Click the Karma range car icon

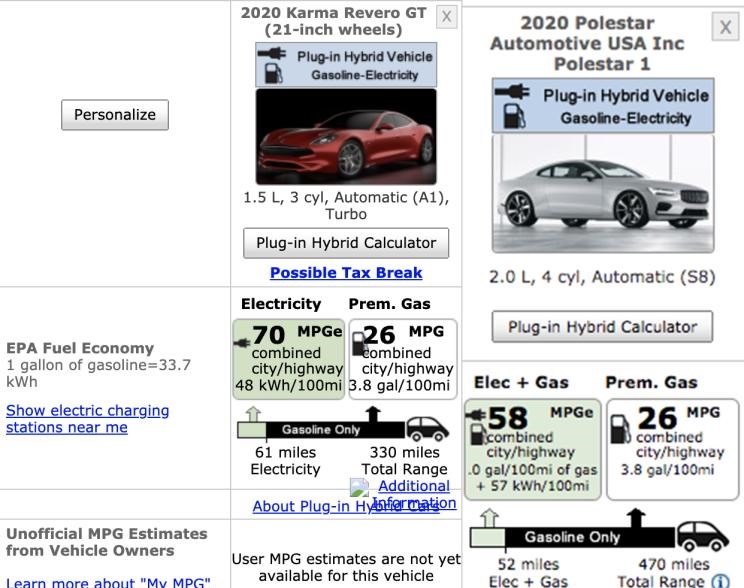pos(427,429)
